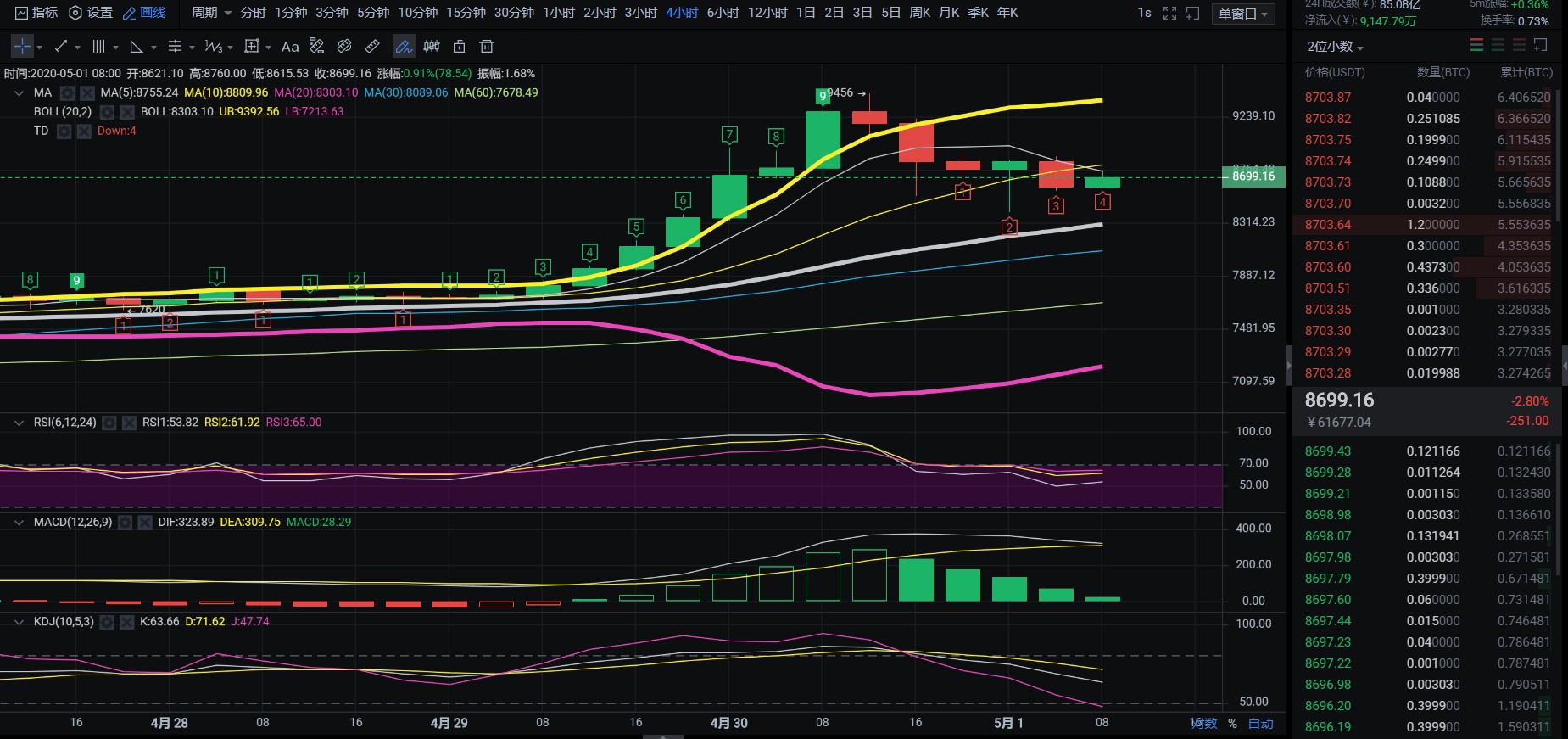Open the 单窗口 window layout dropdown
The image size is (1568, 739).
pyautogui.click(x=1243, y=14)
